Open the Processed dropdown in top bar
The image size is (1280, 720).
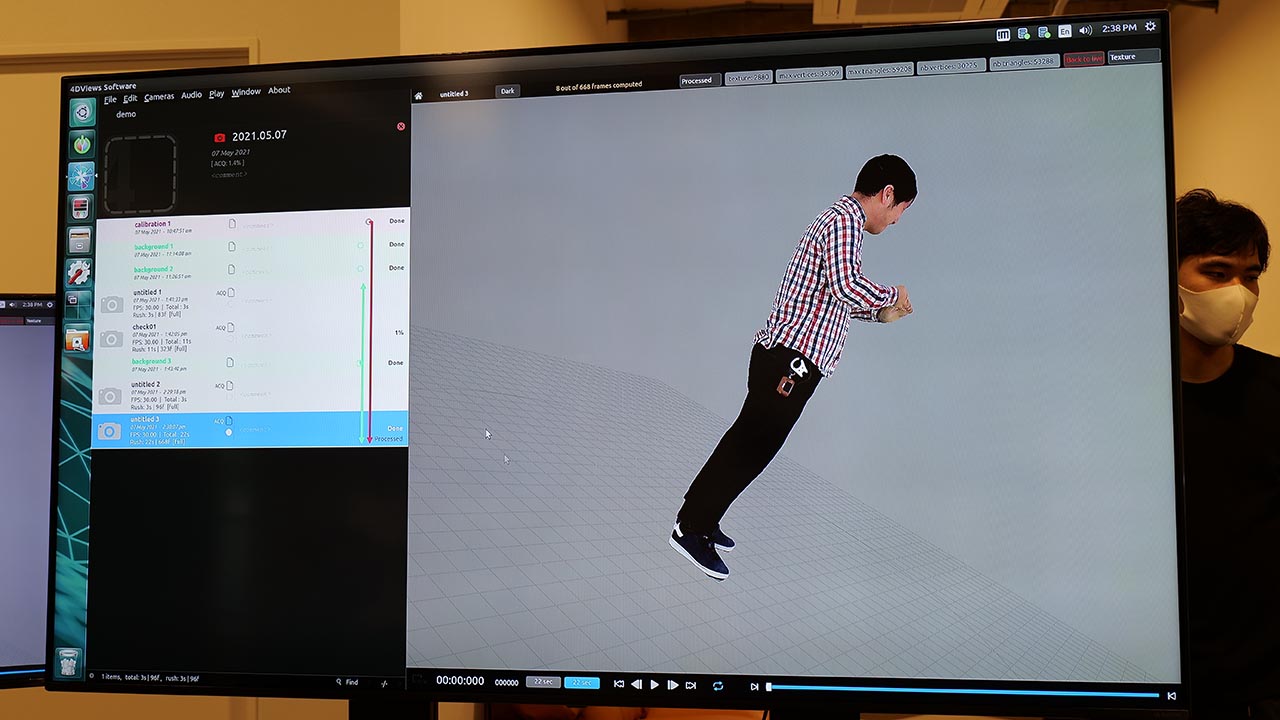point(700,80)
